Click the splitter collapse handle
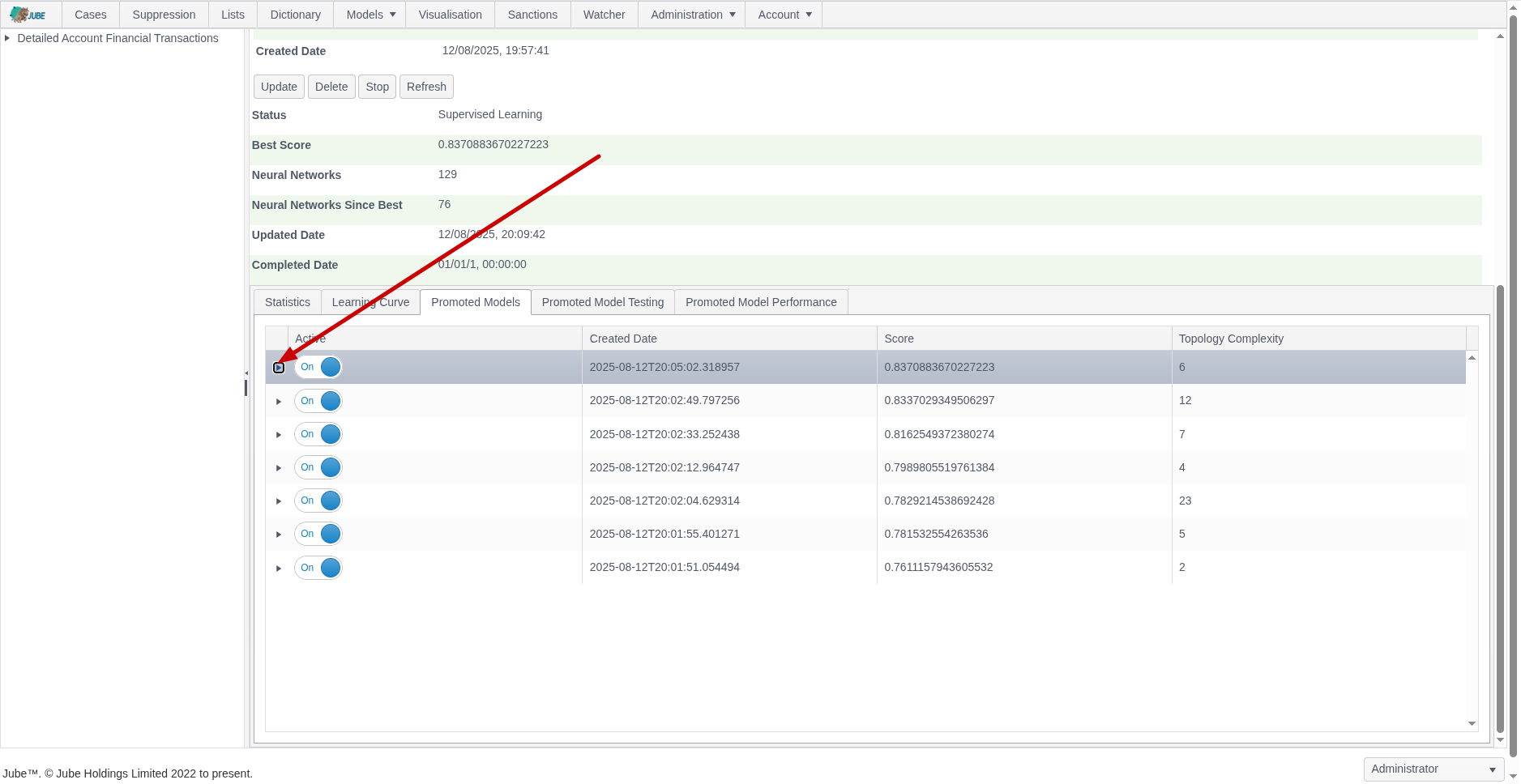This screenshot has height=784, width=1521. (246, 373)
